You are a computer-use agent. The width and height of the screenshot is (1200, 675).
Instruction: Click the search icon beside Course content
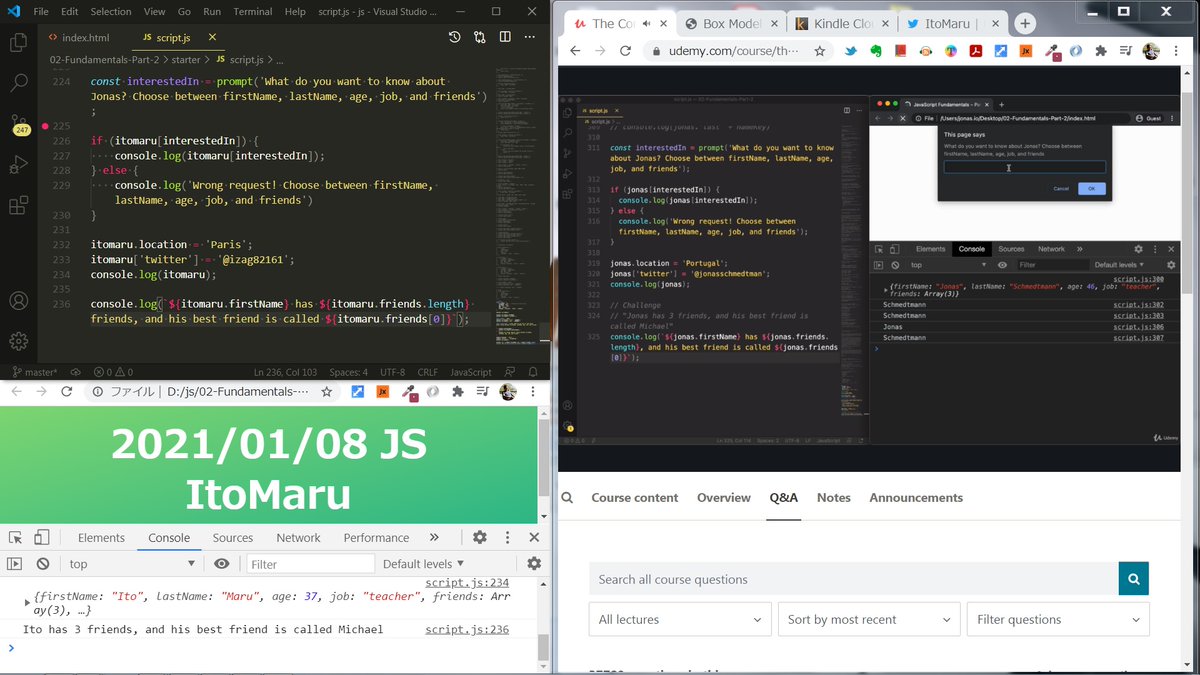click(567, 497)
